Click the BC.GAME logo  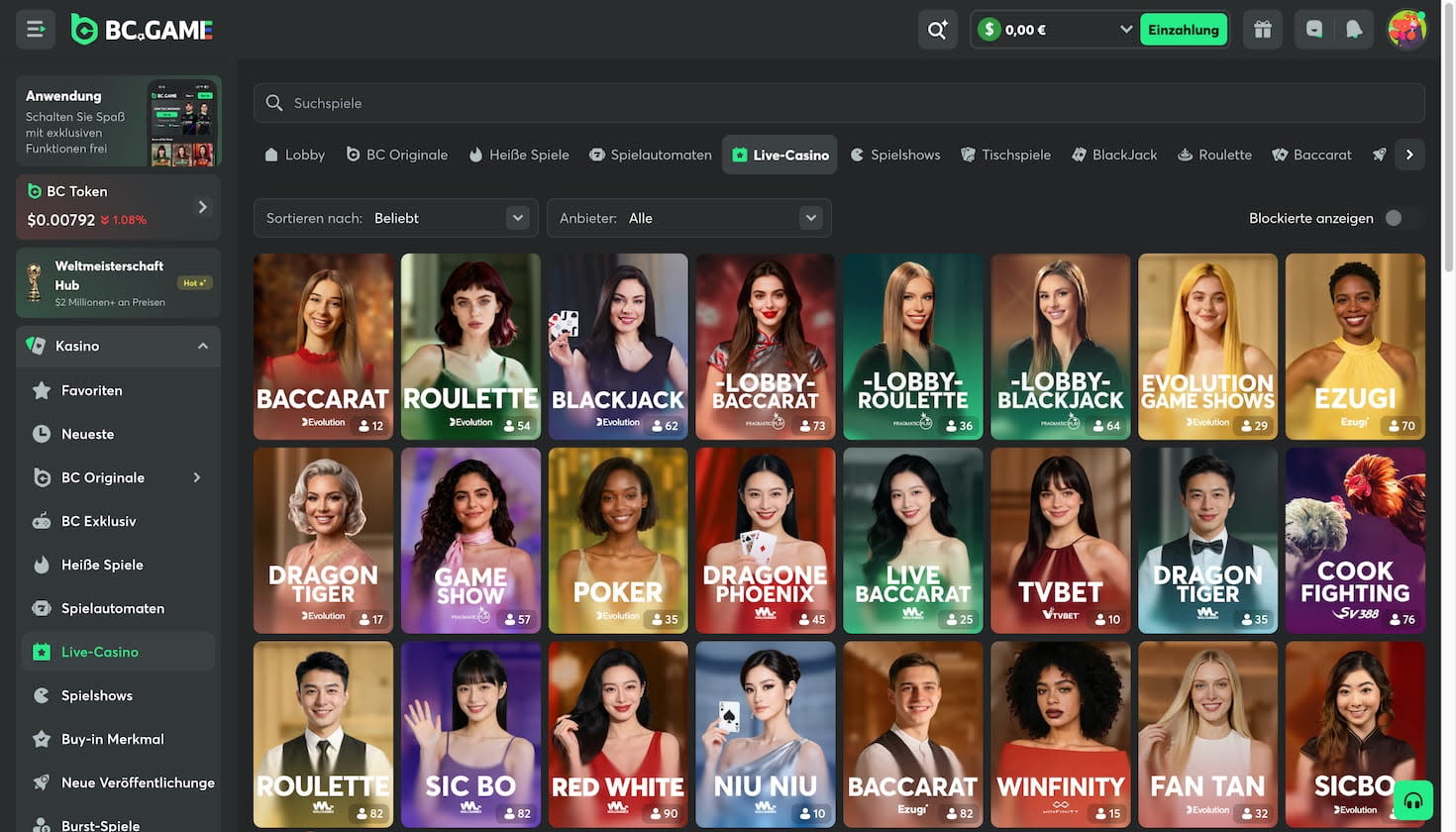tap(143, 30)
